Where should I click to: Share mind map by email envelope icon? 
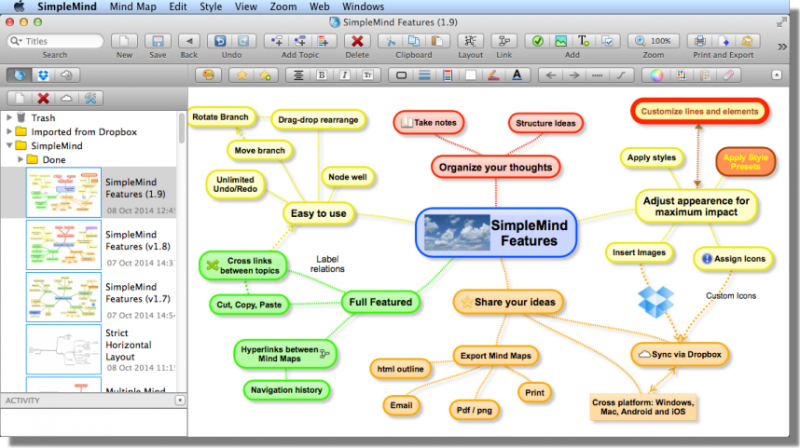(747, 41)
